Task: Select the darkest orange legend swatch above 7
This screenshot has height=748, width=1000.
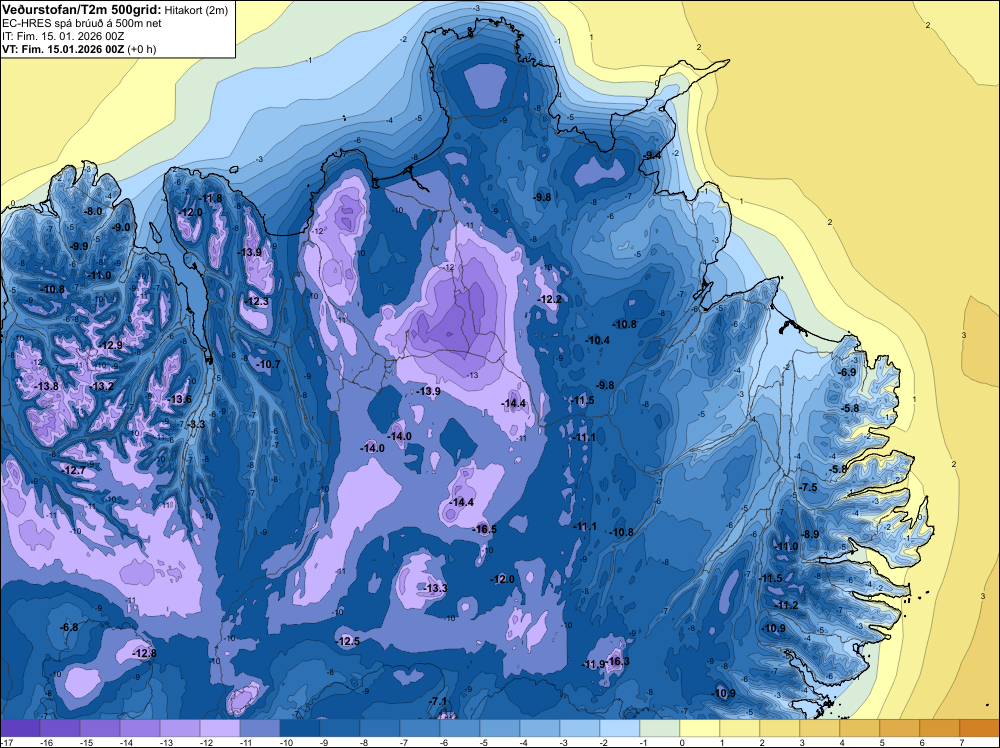Action: pyautogui.click(x=980, y=728)
